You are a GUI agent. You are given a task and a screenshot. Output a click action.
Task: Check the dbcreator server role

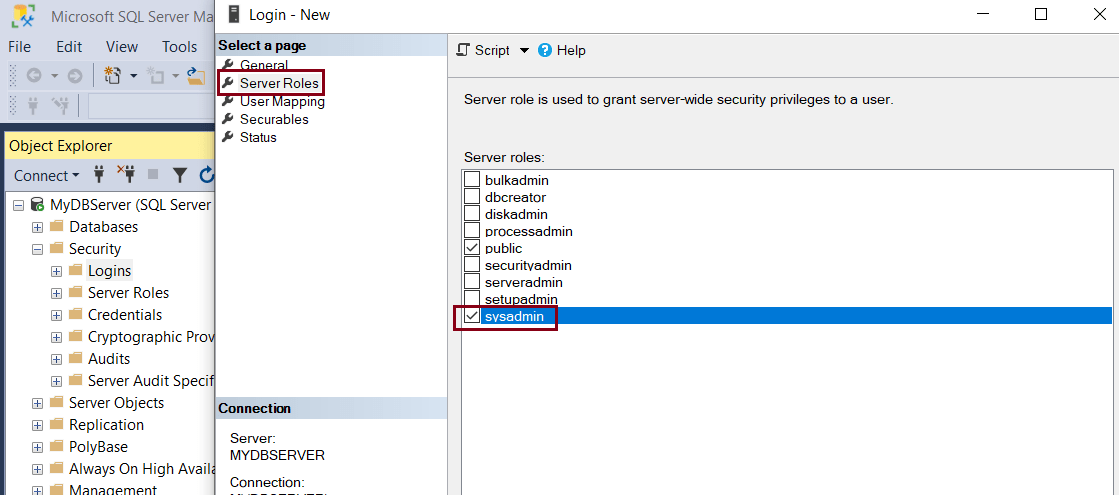(472, 197)
